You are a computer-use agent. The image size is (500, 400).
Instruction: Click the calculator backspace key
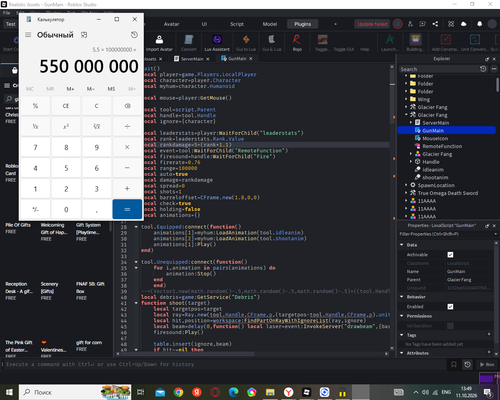(127, 106)
